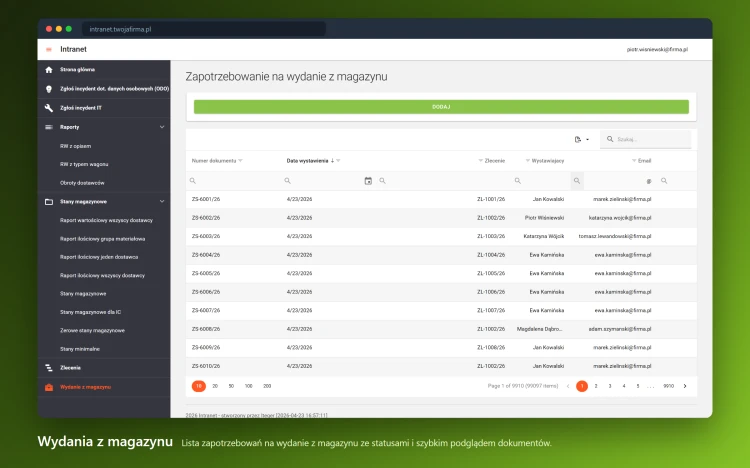Go to page 3
Image resolution: width=750 pixels, height=468 pixels.
pos(610,386)
